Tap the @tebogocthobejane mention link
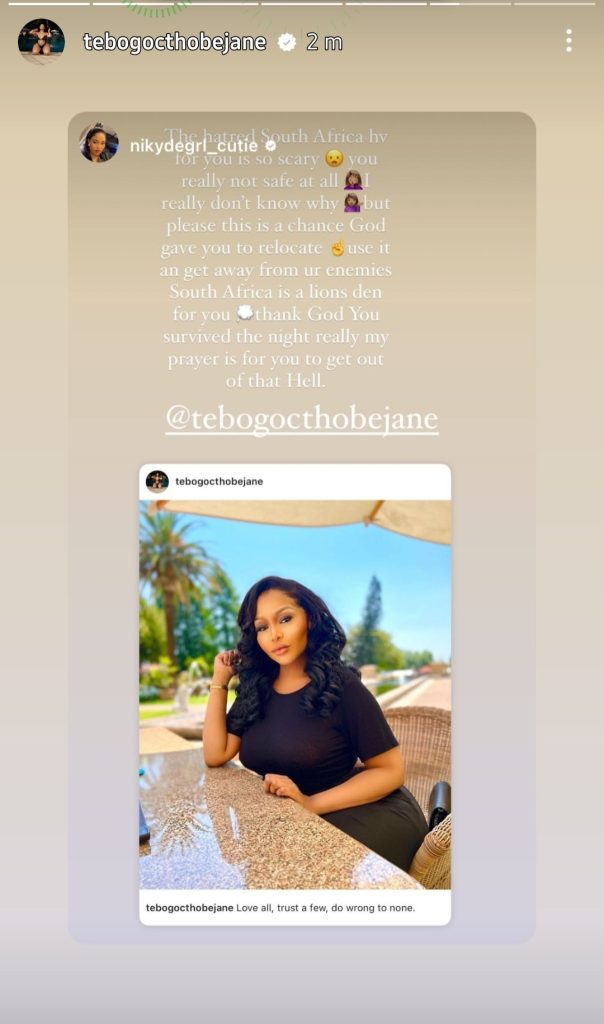Screen dimensions: 604x1024 tap(302, 418)
